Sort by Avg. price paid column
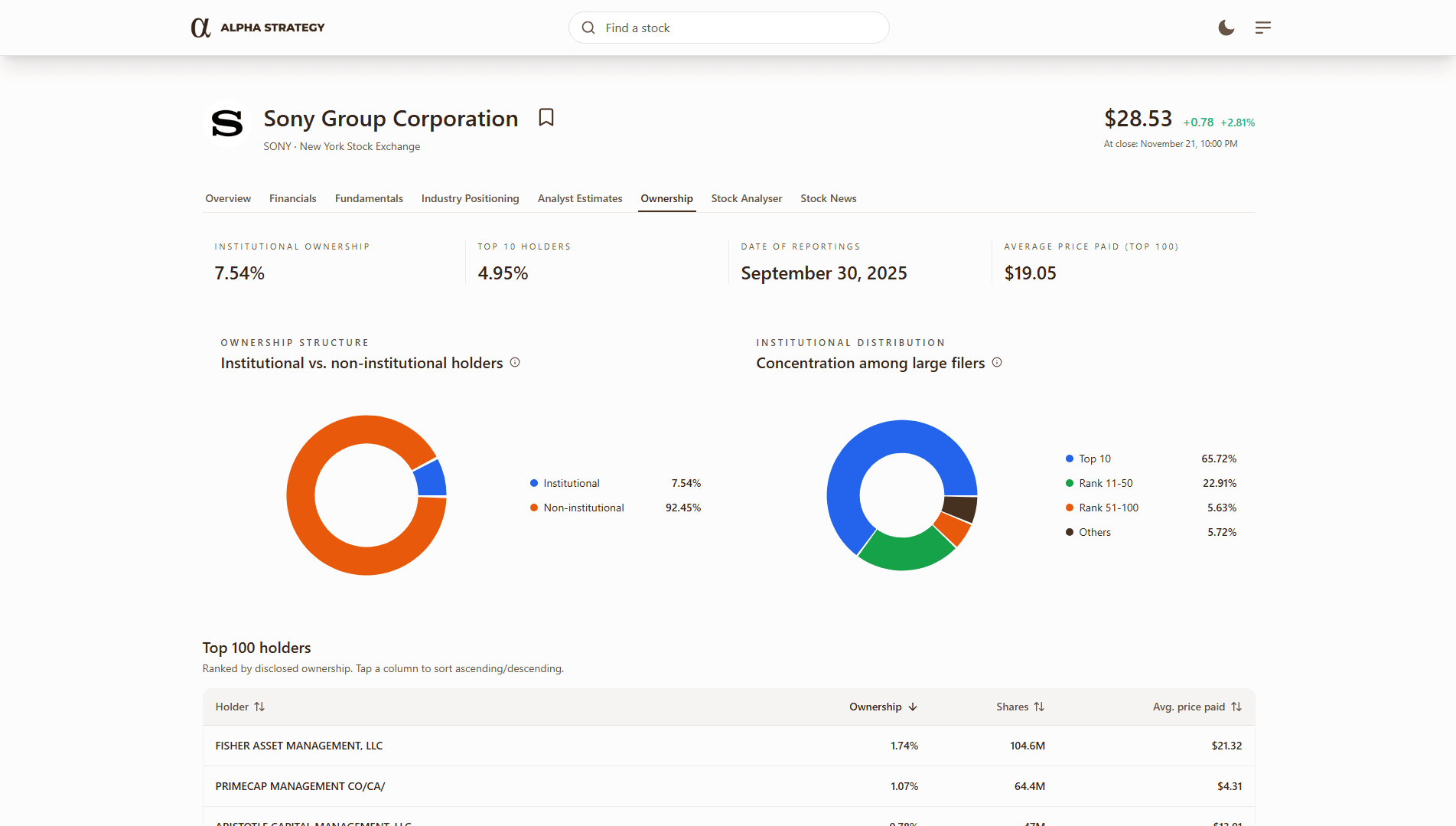This screenshot has height=826, width=1456. pos(1197,707)
